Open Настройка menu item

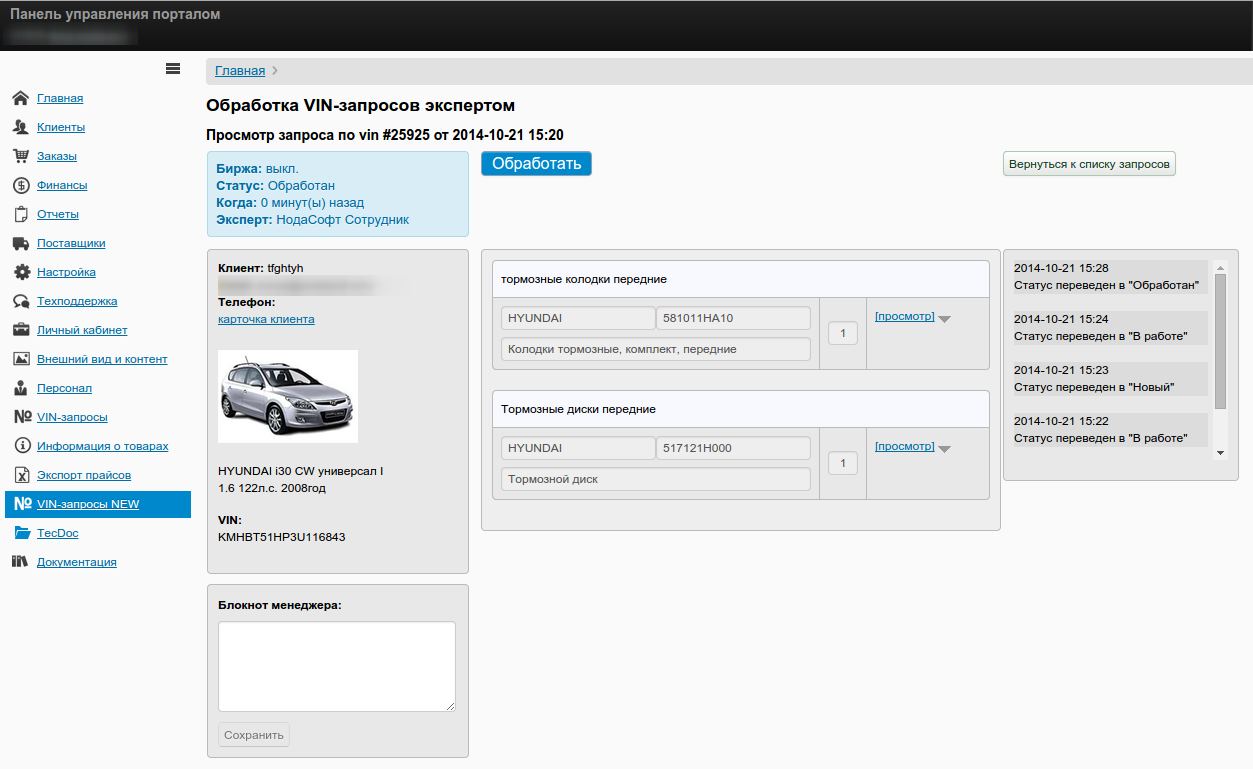(67, 272)
